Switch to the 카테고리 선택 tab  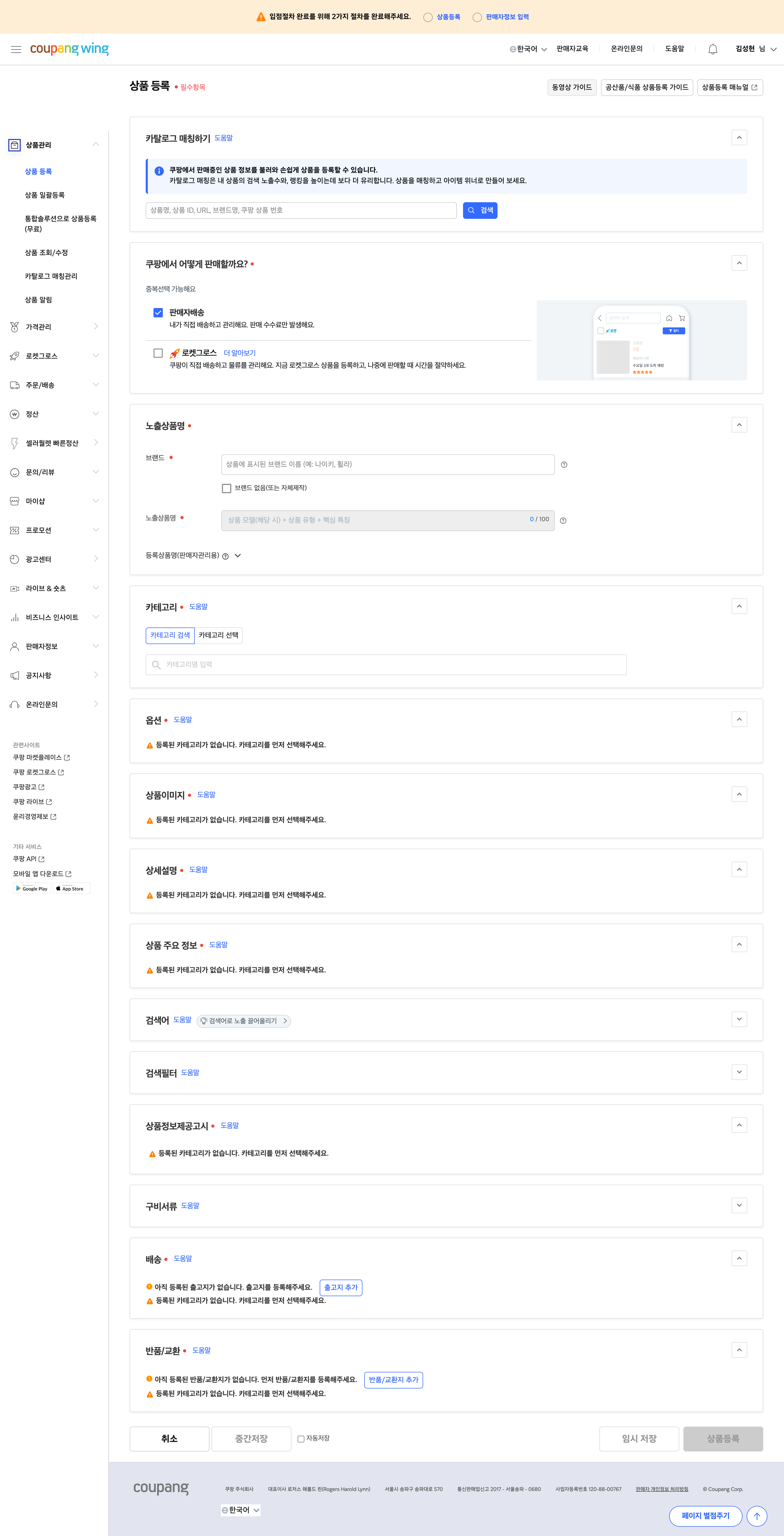[x=218, y=635]
